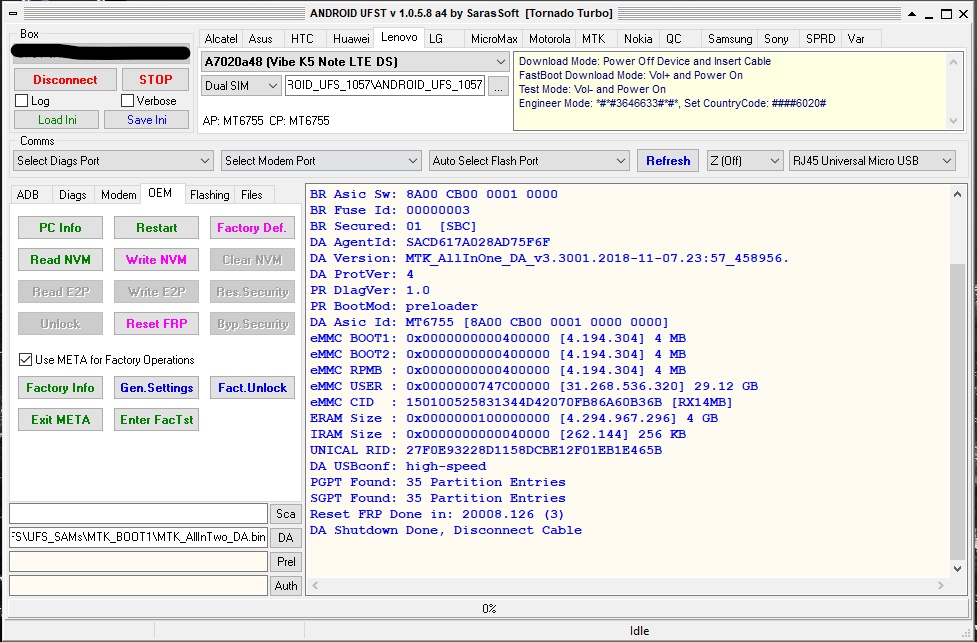
Task: Click the Sca button
Action: 285,514
